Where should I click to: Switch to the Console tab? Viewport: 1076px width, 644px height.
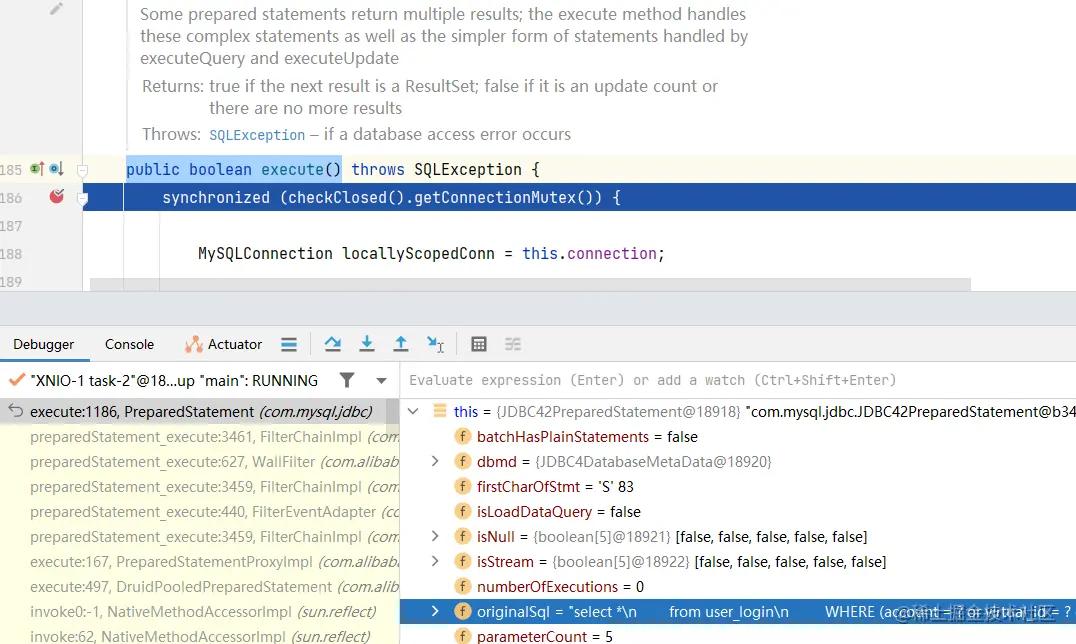tap(129, 344)
